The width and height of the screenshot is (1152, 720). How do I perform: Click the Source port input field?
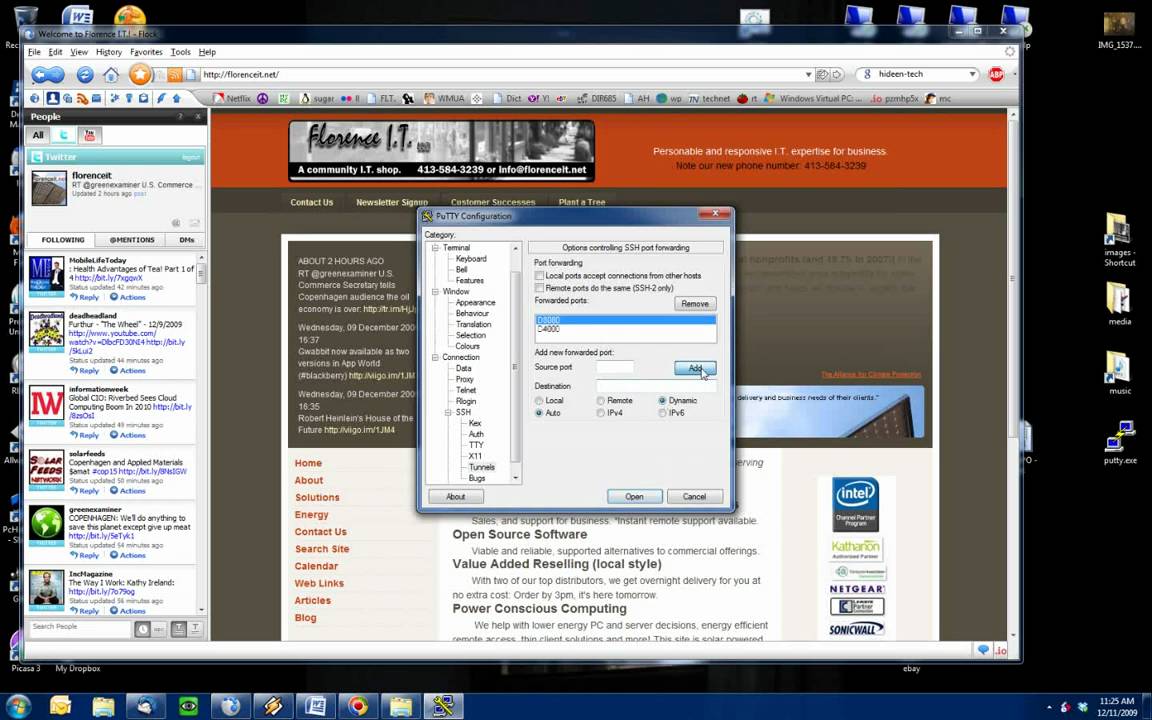point(615,367)
